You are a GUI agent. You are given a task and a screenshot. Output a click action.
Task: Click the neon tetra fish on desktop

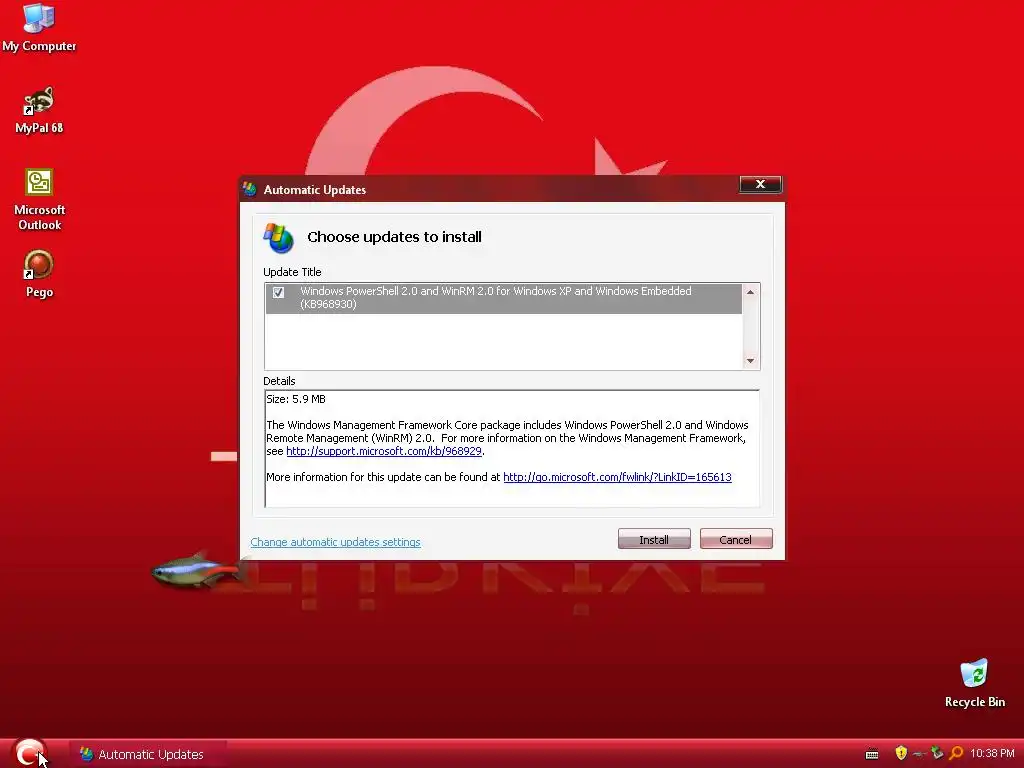click(197, 571)
